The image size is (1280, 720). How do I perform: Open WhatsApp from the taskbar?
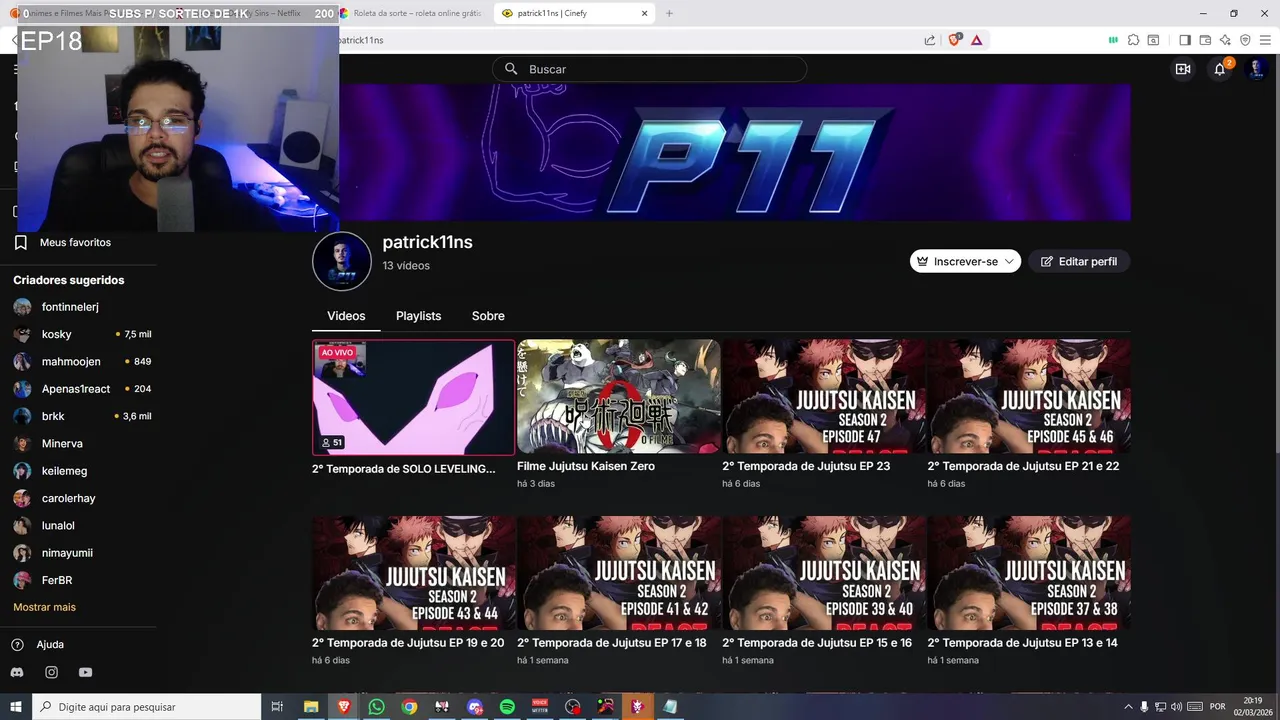coord(376,707)
